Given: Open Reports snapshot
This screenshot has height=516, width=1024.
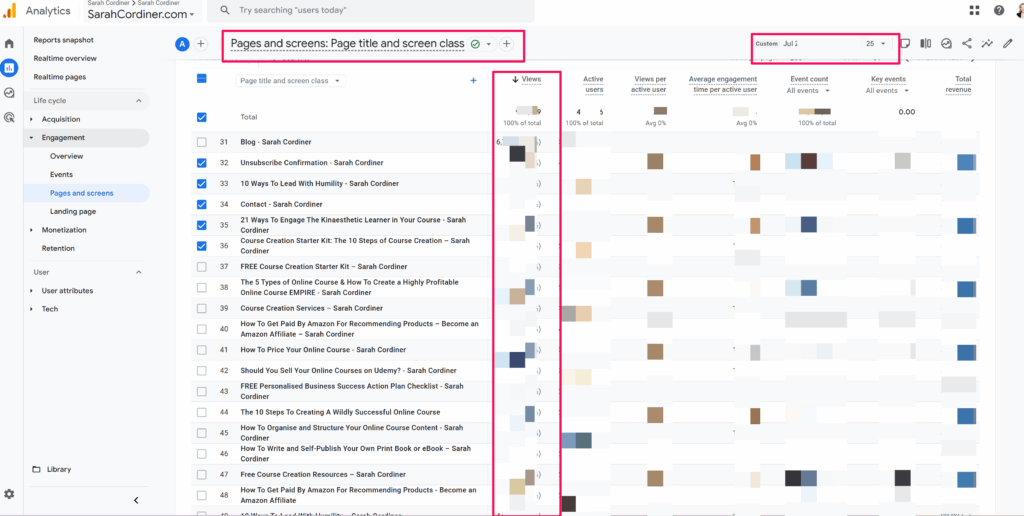Looking at the screenshot, I should point(63,40).
